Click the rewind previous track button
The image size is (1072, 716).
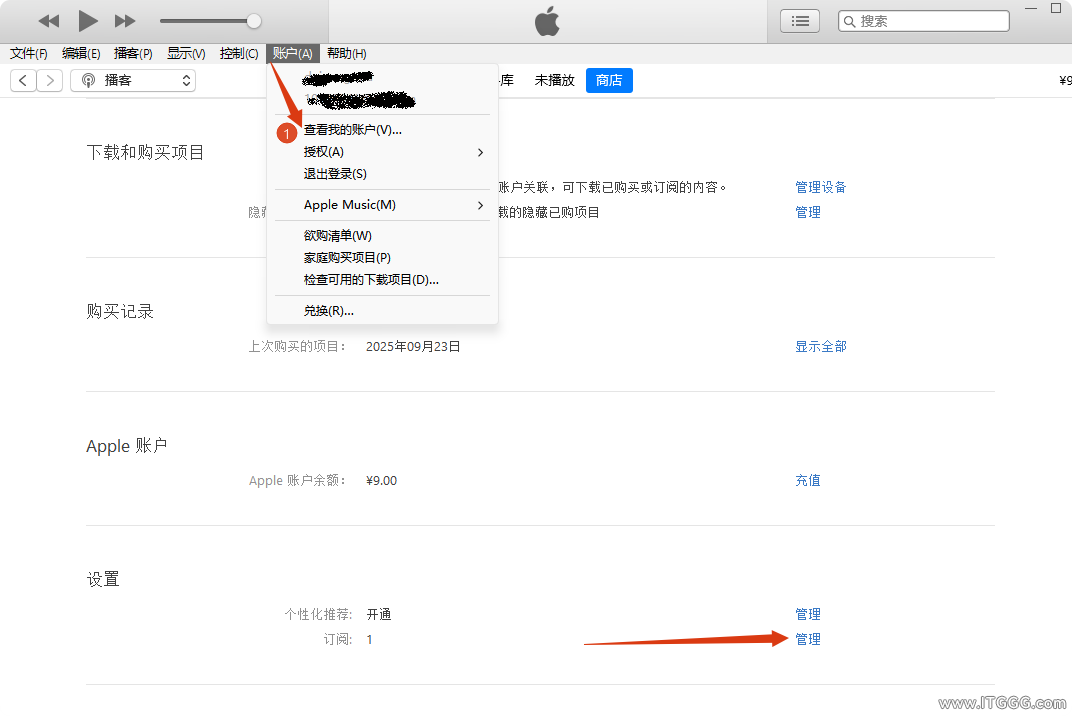tap(49, 21)
